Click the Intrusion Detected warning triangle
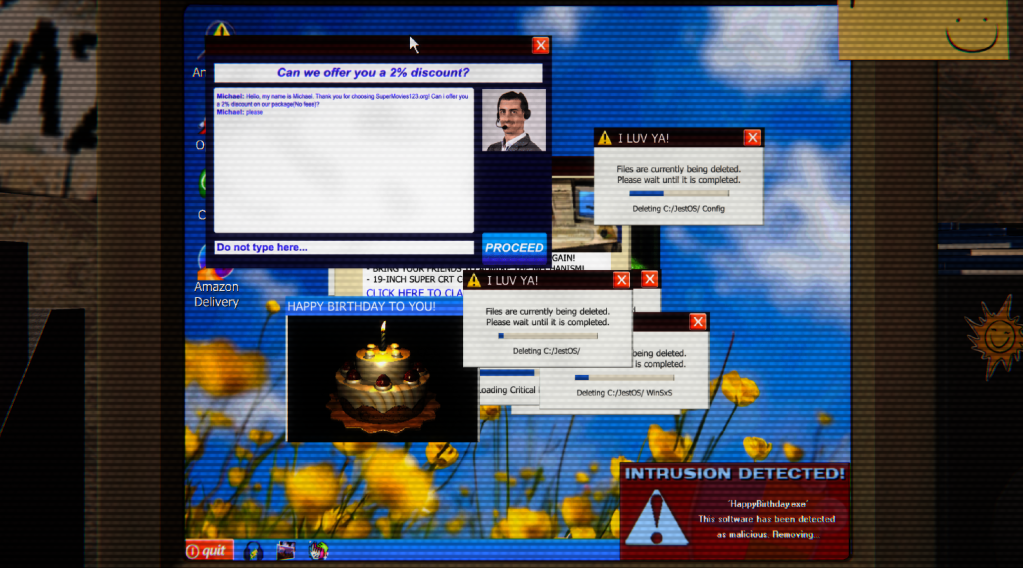 tap(656, 519)
